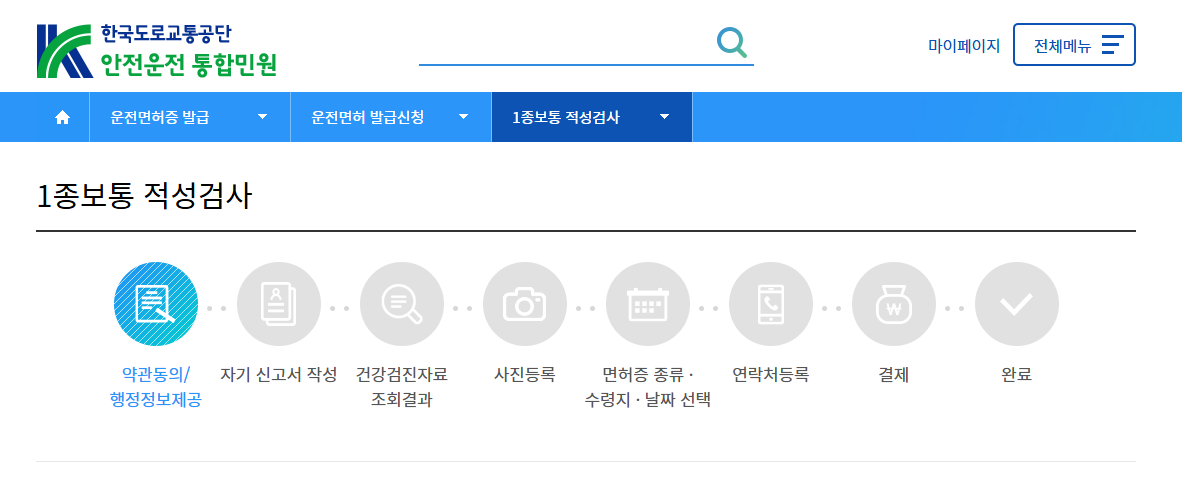Image resolution: width=1182 pixels, height=482 pixels.
Task: Click the magnifier search icon
Action: pyautogui.click(x=731, y=42)
